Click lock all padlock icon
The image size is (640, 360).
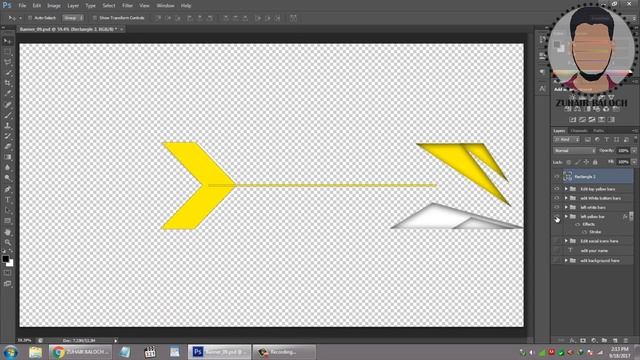pos(595,162)
